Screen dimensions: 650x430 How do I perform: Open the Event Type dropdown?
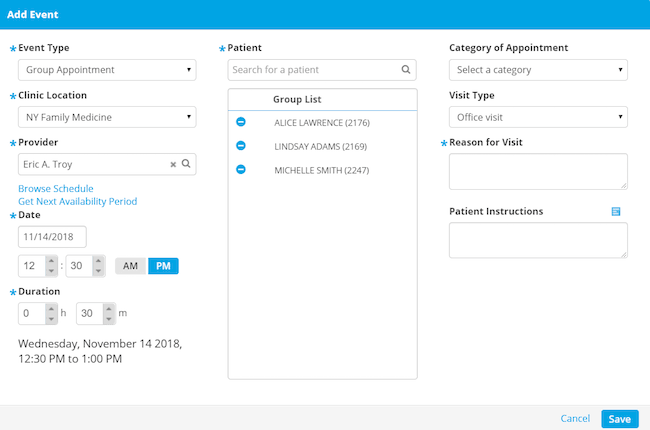(x=107, y=70)
